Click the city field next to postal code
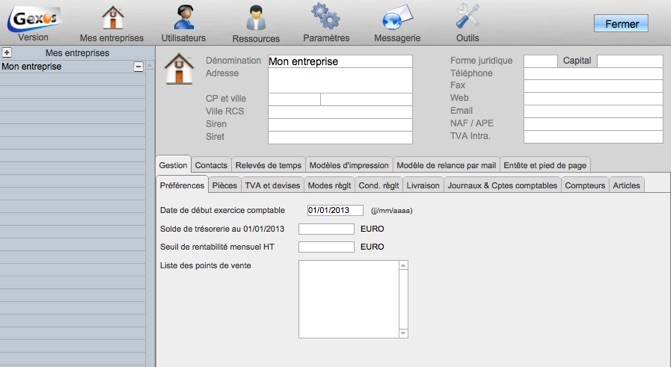The width and height of the screenshot is (671, 367). tap(366, 99)
